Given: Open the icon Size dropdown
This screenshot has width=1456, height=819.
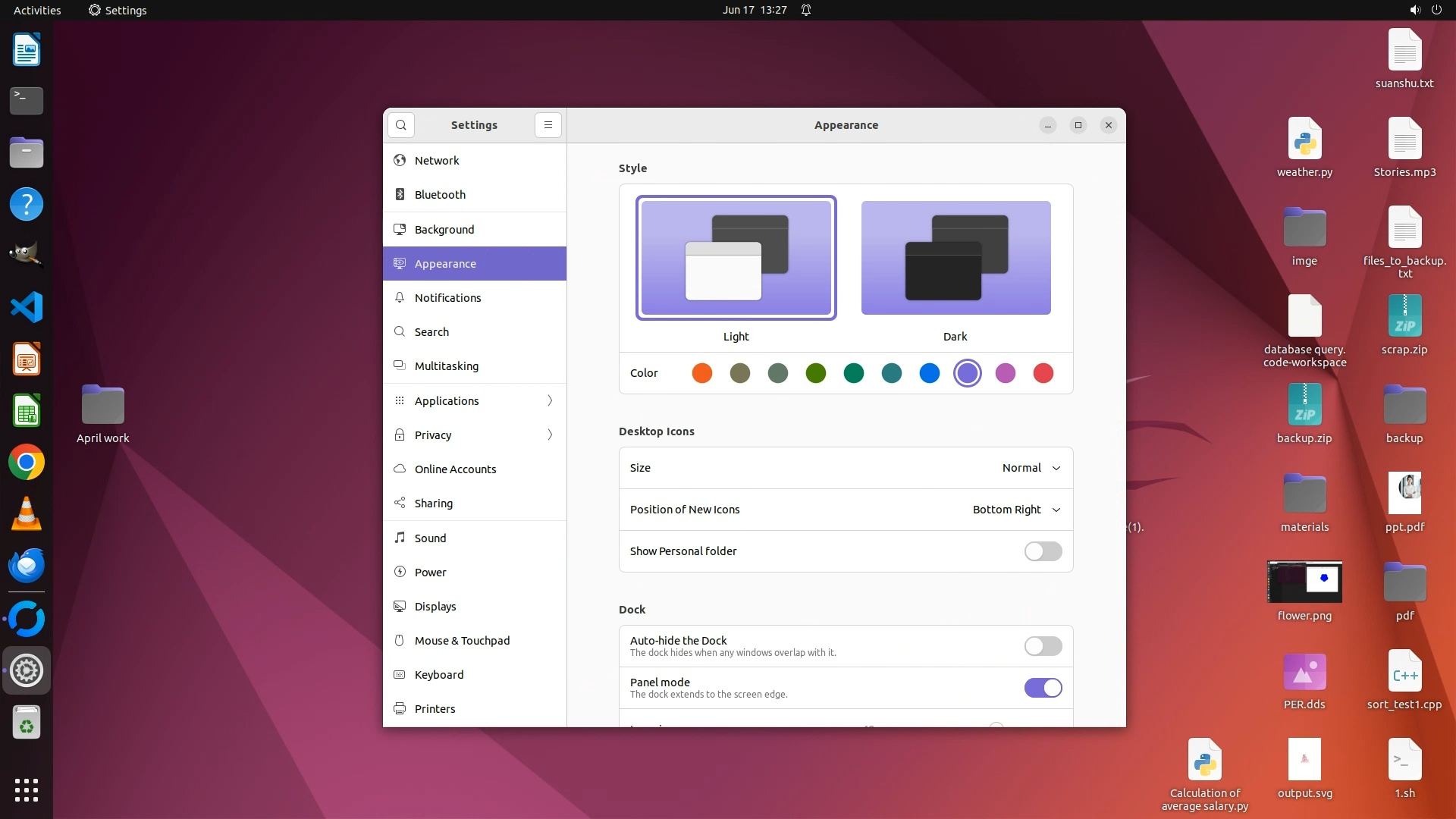Looking at the screenshot, I should pos(1031,468).
